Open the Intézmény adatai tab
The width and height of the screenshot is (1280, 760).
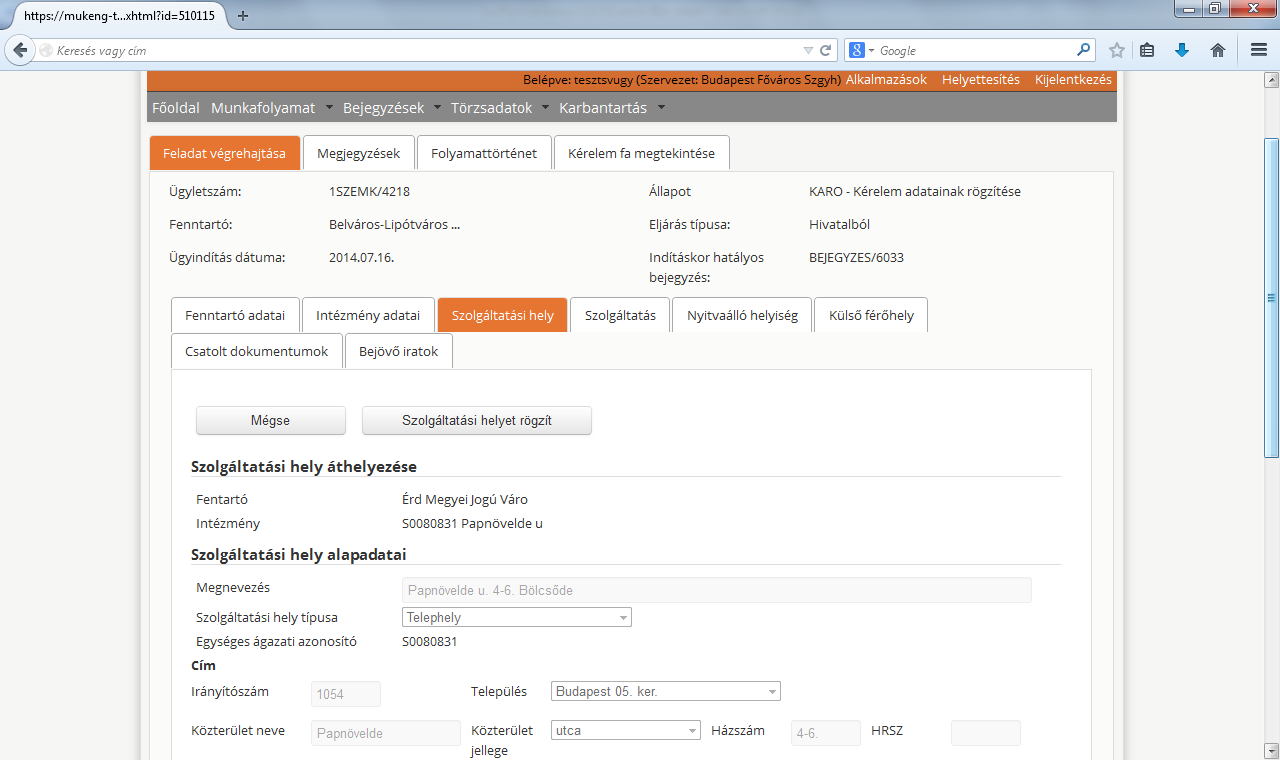tap(368, 315)
